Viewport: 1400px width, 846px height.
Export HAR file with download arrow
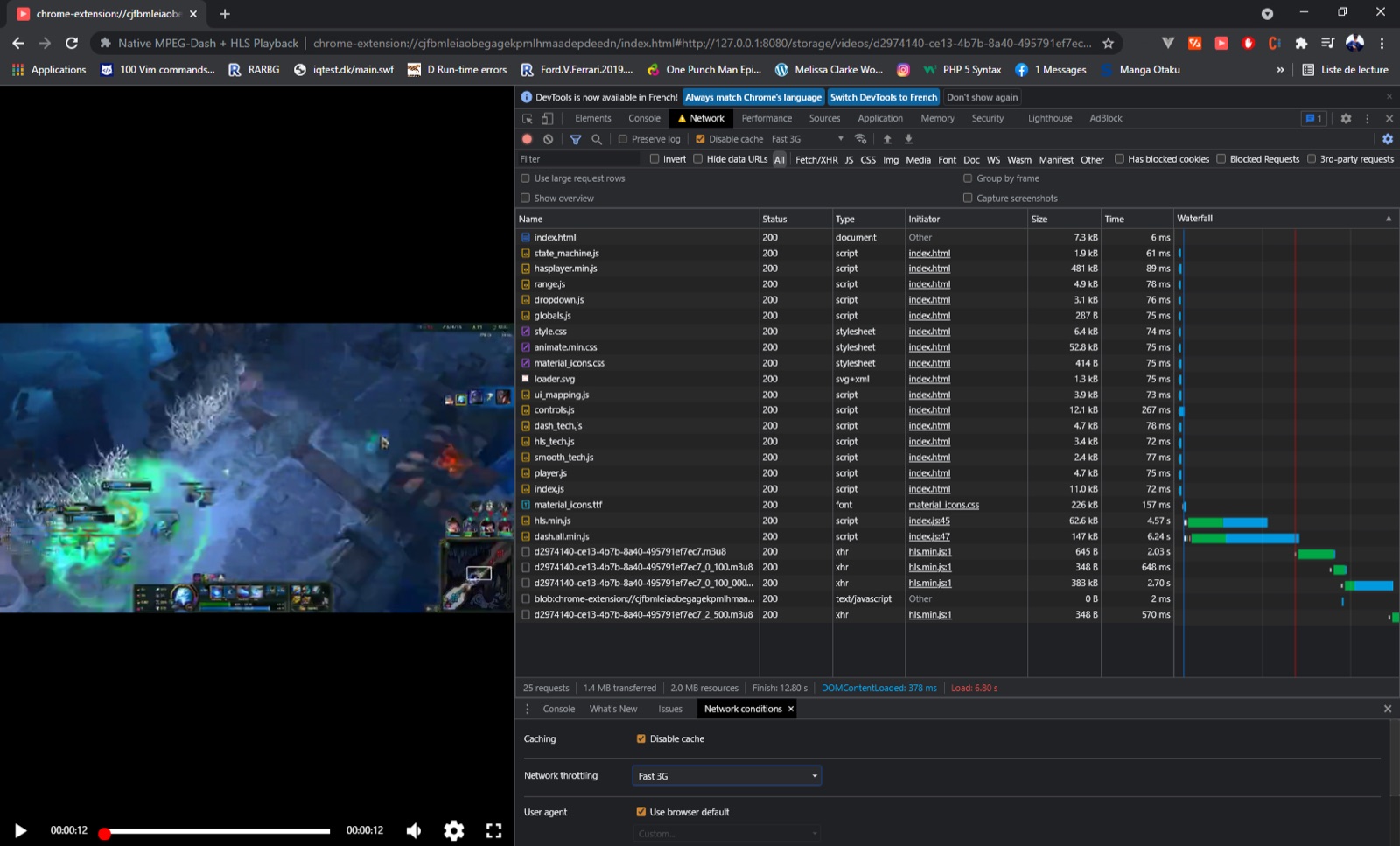pyautogui.click(x=908, y=139)
